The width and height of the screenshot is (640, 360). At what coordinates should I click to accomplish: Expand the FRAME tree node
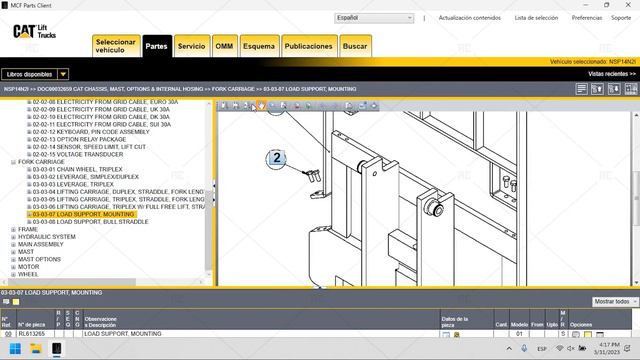tap(13, 229)
